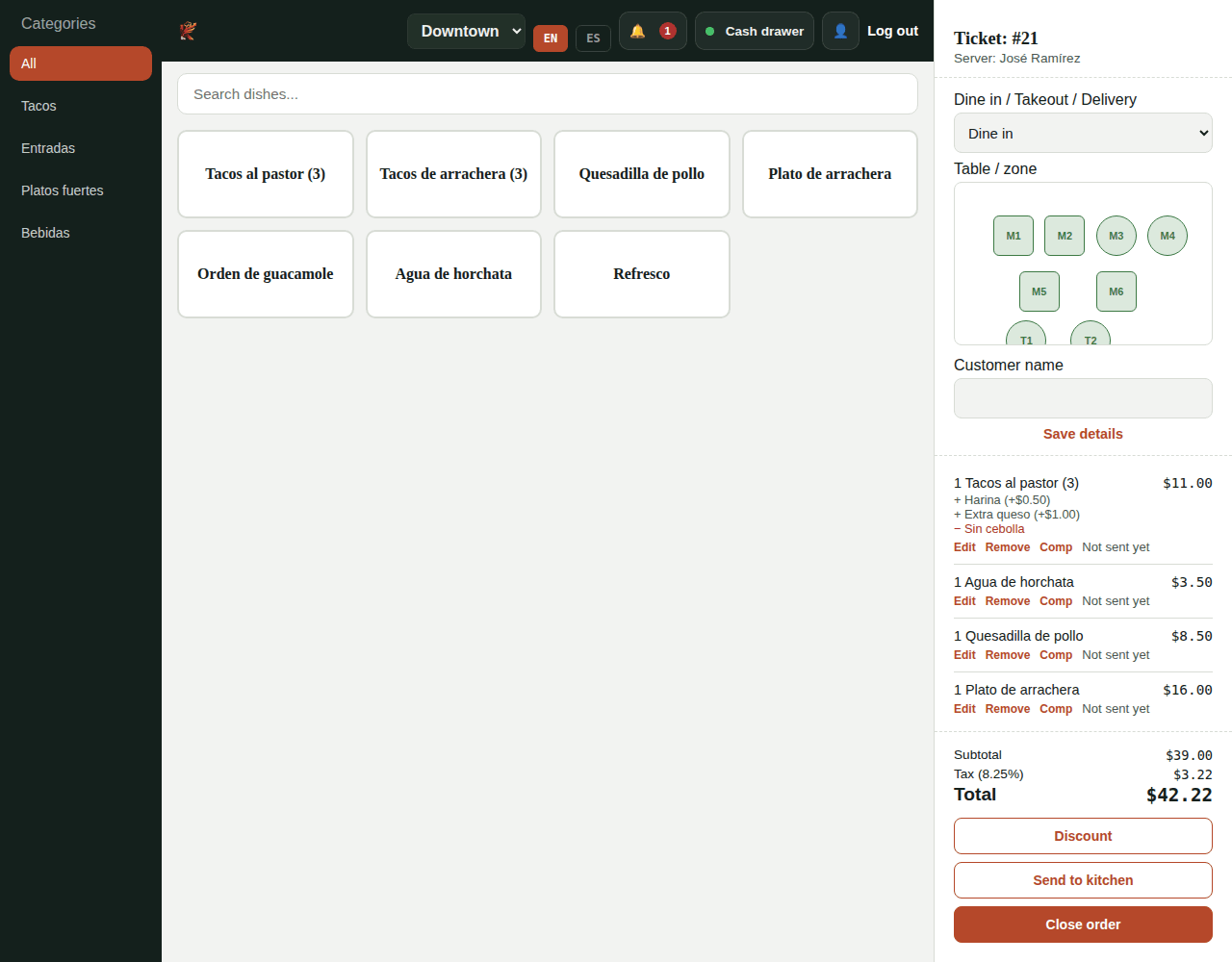
Task: Select table M1
Action: 1014,236
